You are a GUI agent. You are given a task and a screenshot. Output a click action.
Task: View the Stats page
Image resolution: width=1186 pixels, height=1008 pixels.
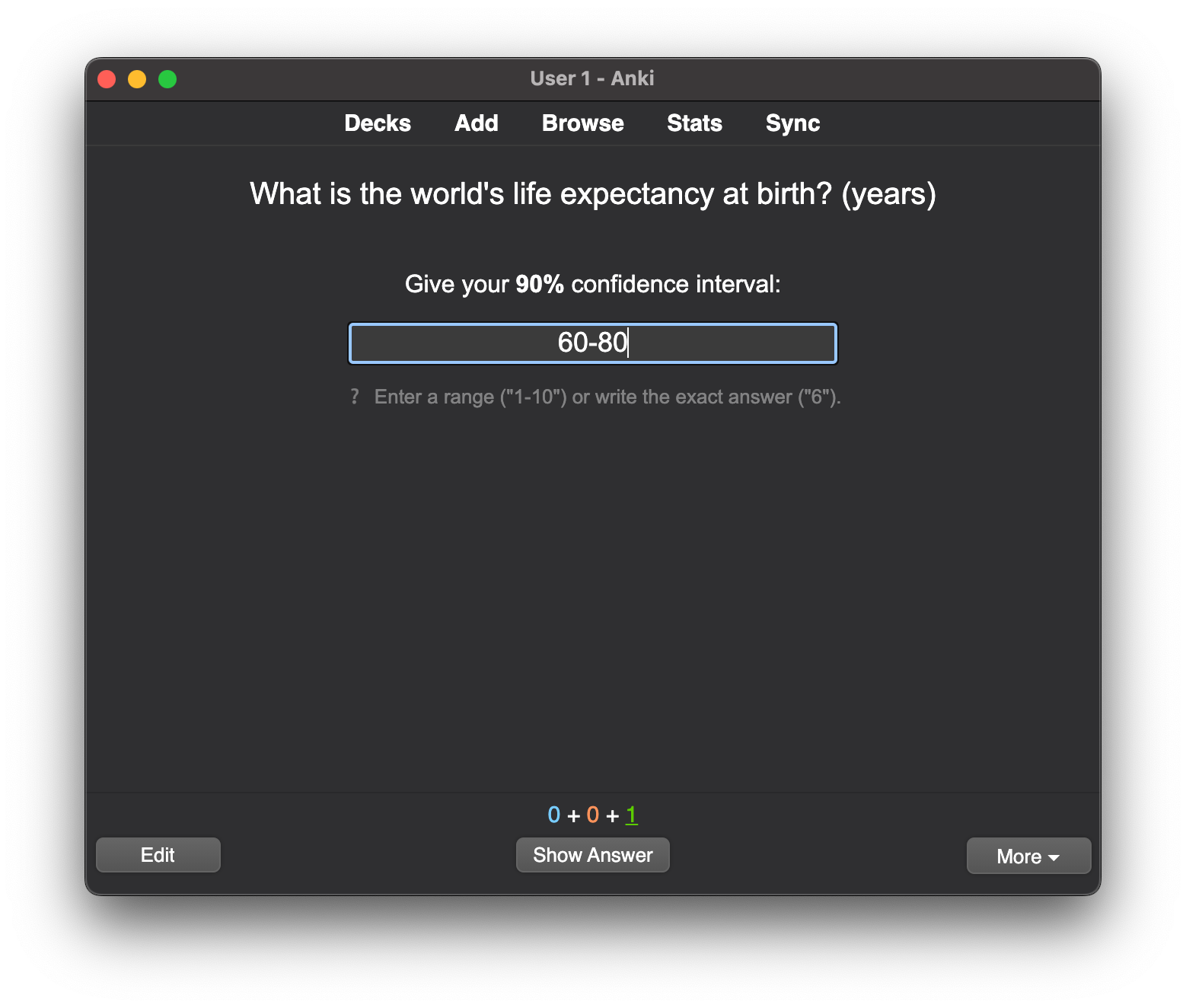[693, 123]
